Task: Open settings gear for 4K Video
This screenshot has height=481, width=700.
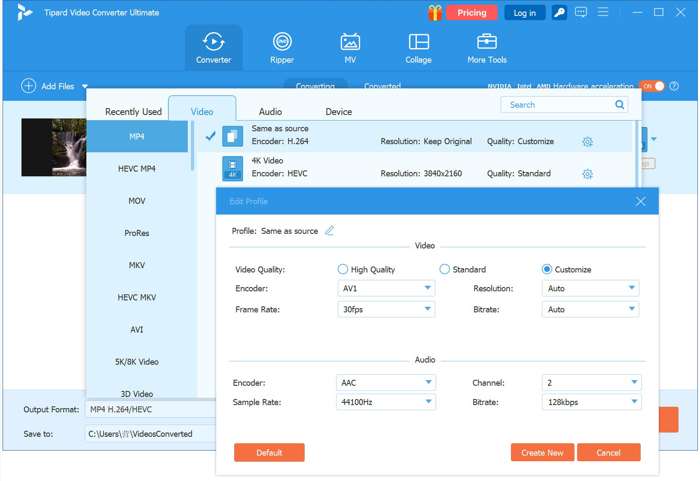Action: coord(588,174)
